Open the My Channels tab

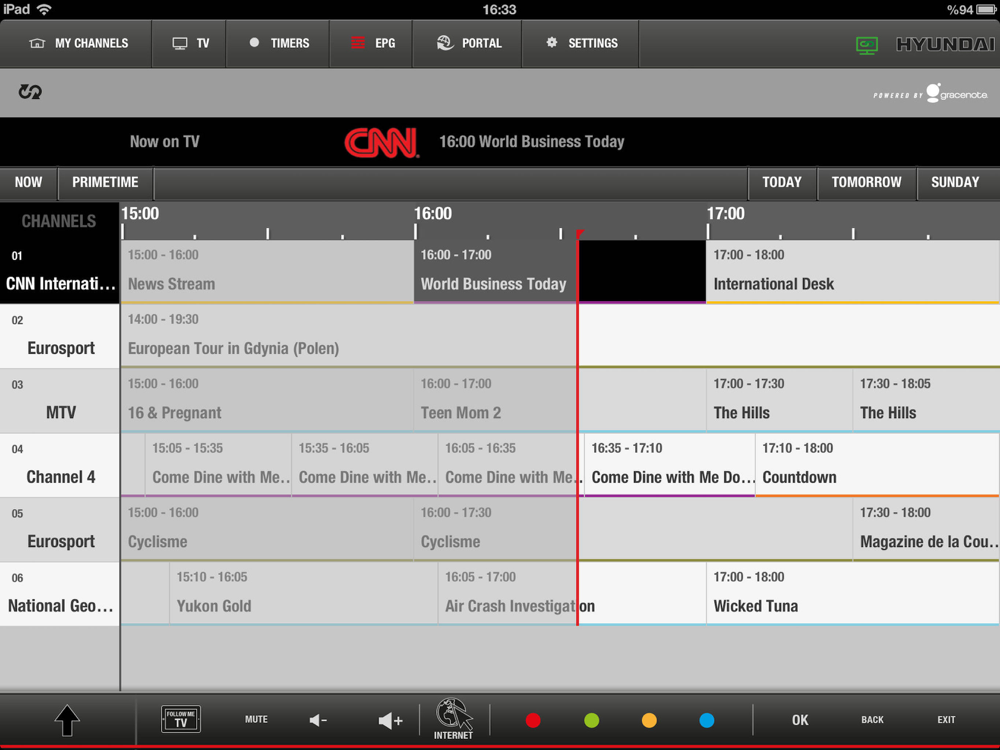[77, 43]
